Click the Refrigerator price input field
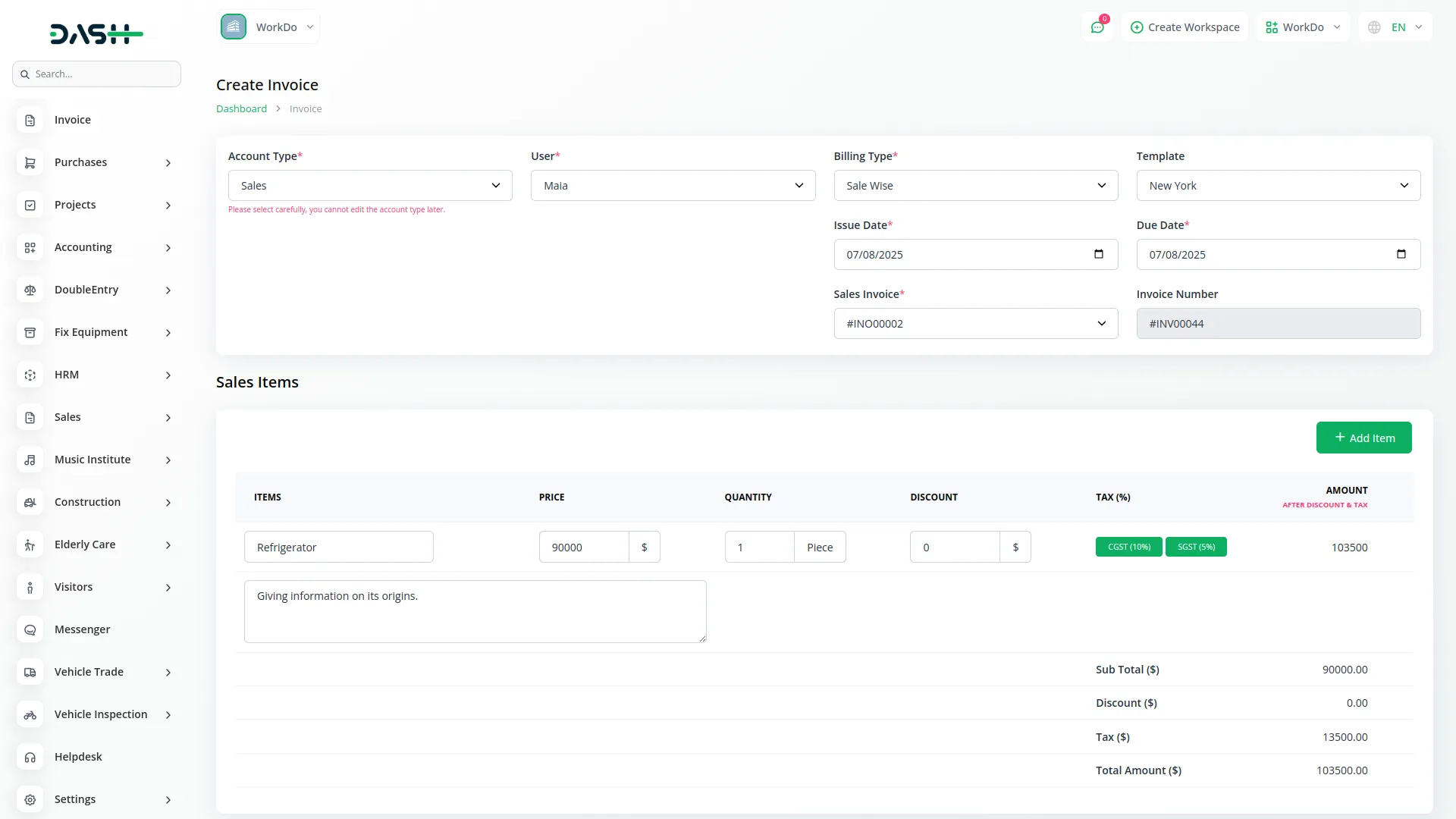Viewport: 1456px width, 819px height. (x=584, y=547)
